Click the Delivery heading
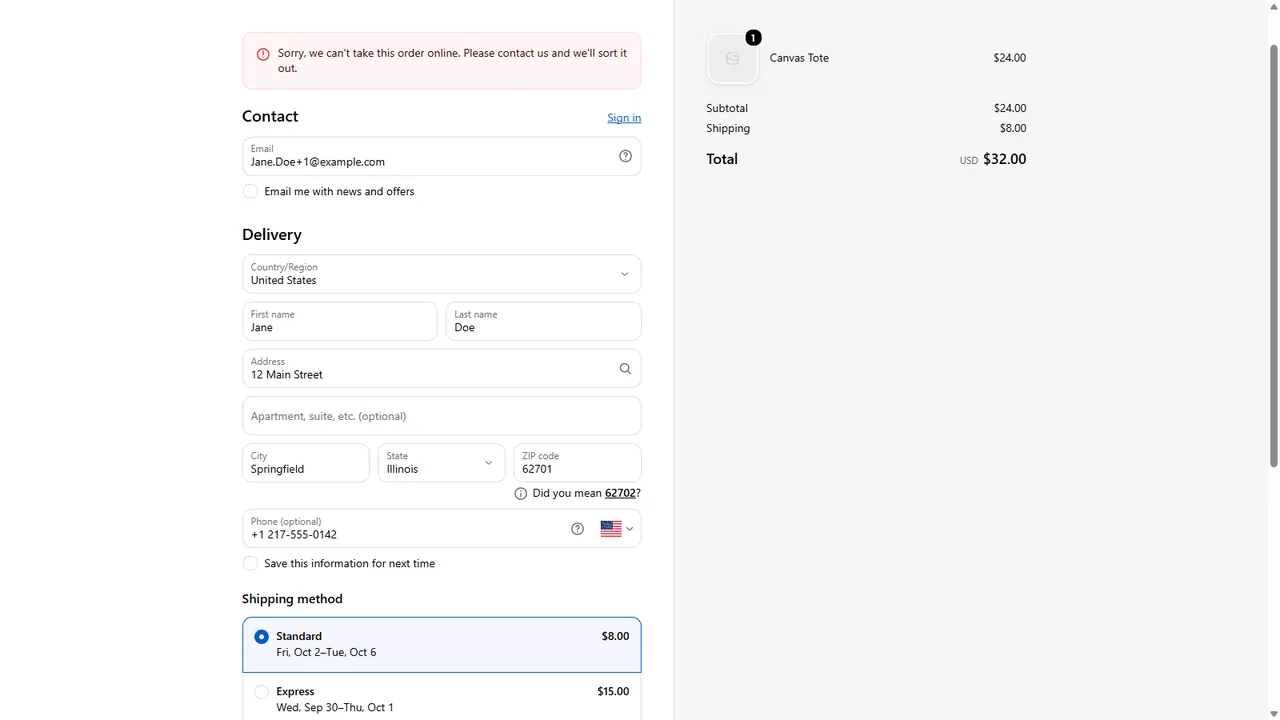 272,235
